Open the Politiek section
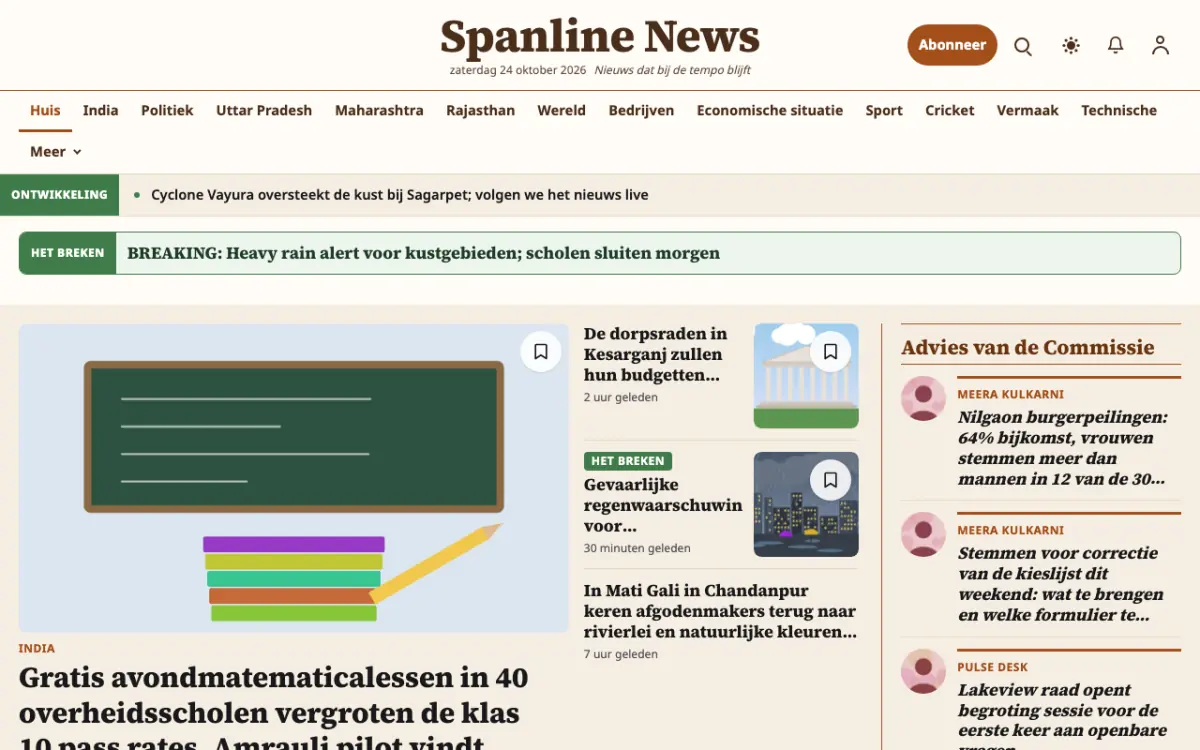Screen dimensions: 1200x750 (x=167, y=111)
